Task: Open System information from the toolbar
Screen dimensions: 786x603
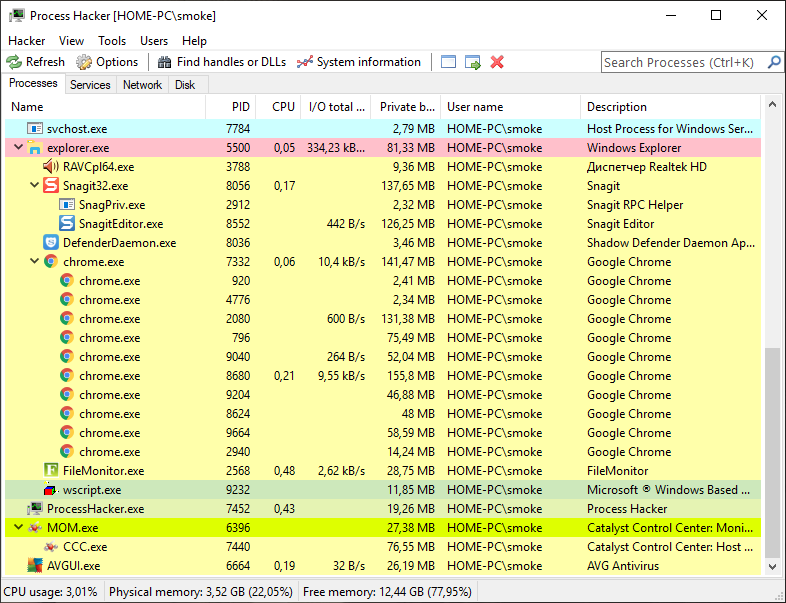Action: [359, 62]
